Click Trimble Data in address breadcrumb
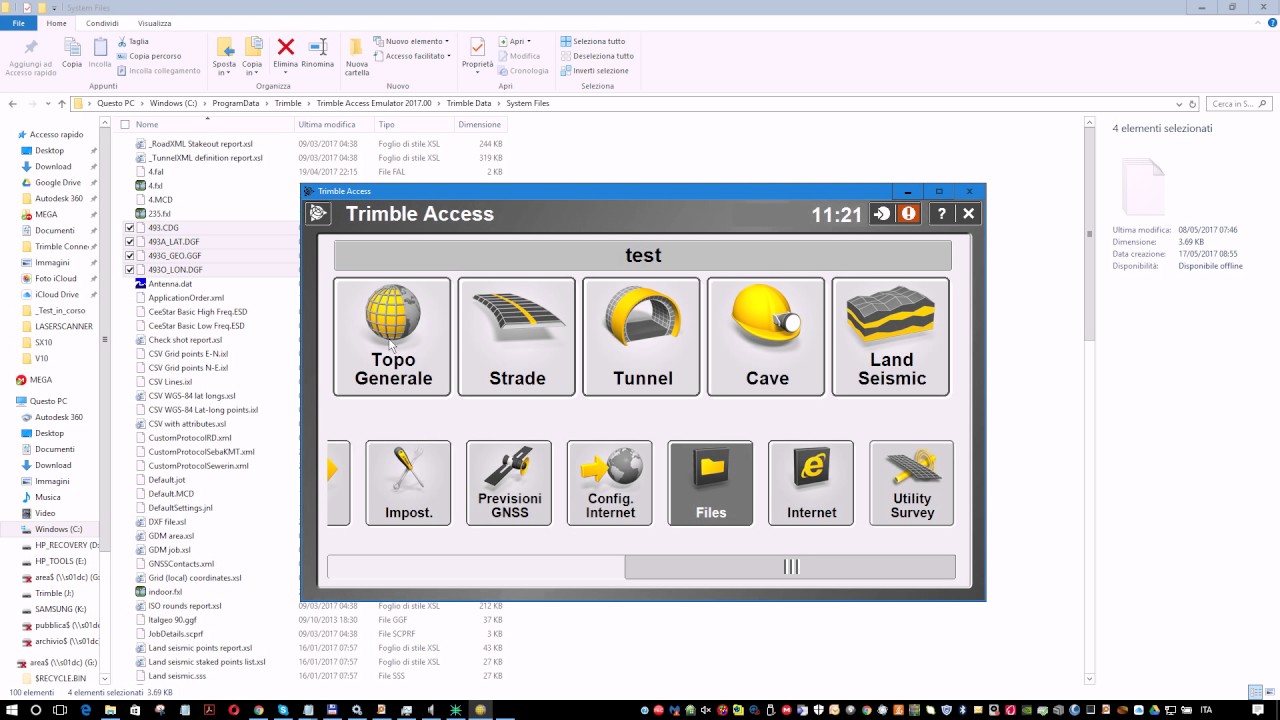Viewport: 1280px width, 720px height. pos(469,104)
